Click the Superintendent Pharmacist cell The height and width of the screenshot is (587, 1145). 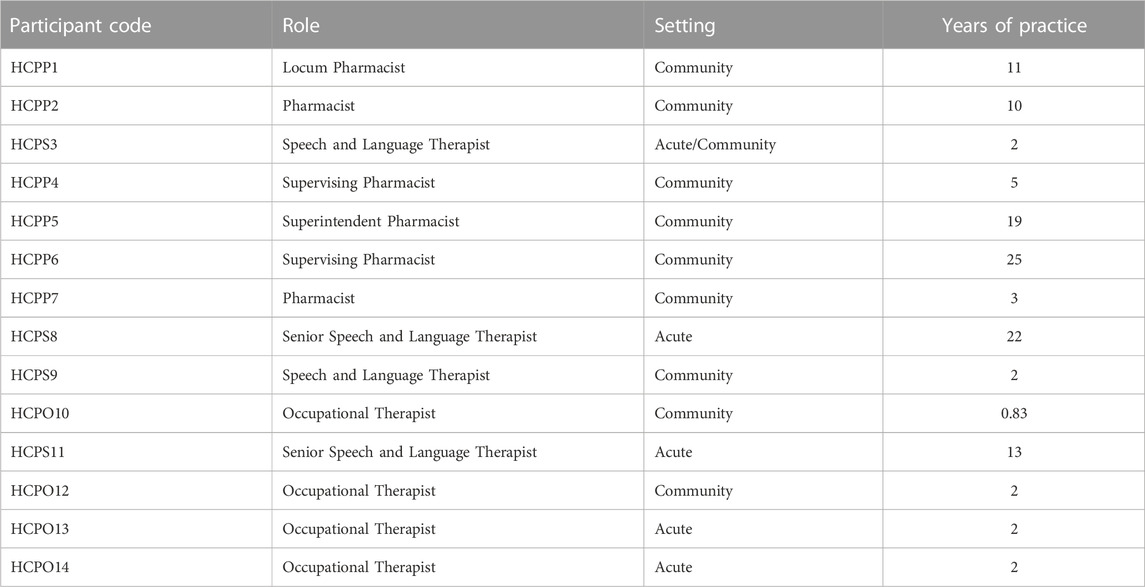(370, 221)
